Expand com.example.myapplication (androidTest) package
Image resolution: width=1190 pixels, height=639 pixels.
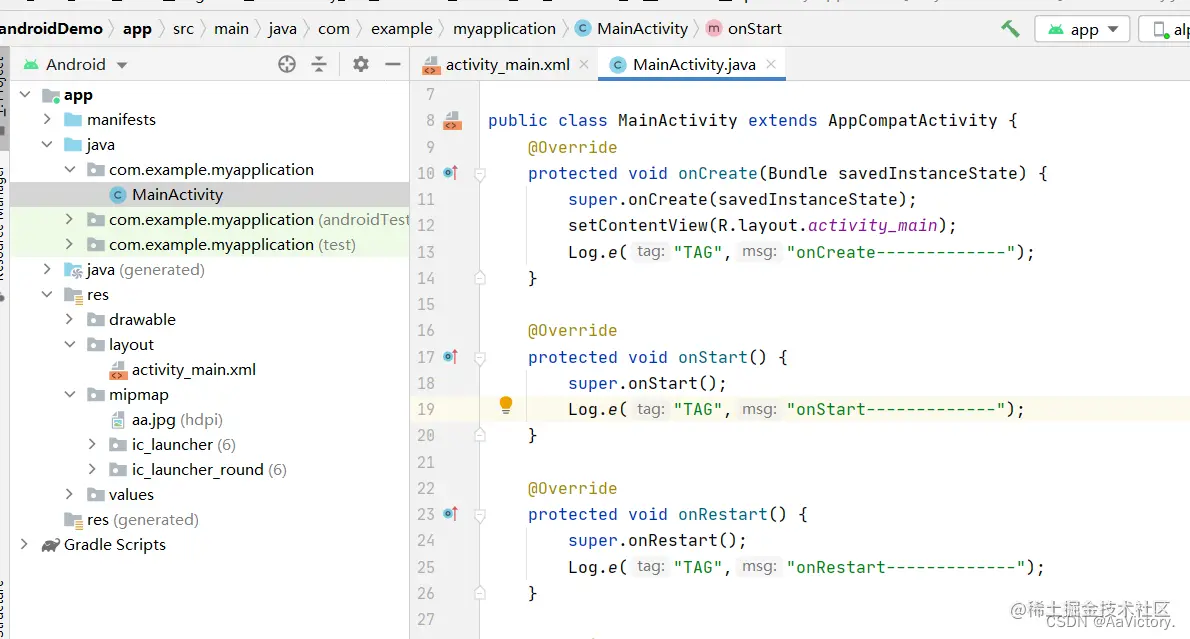click(x=70, y=219)
